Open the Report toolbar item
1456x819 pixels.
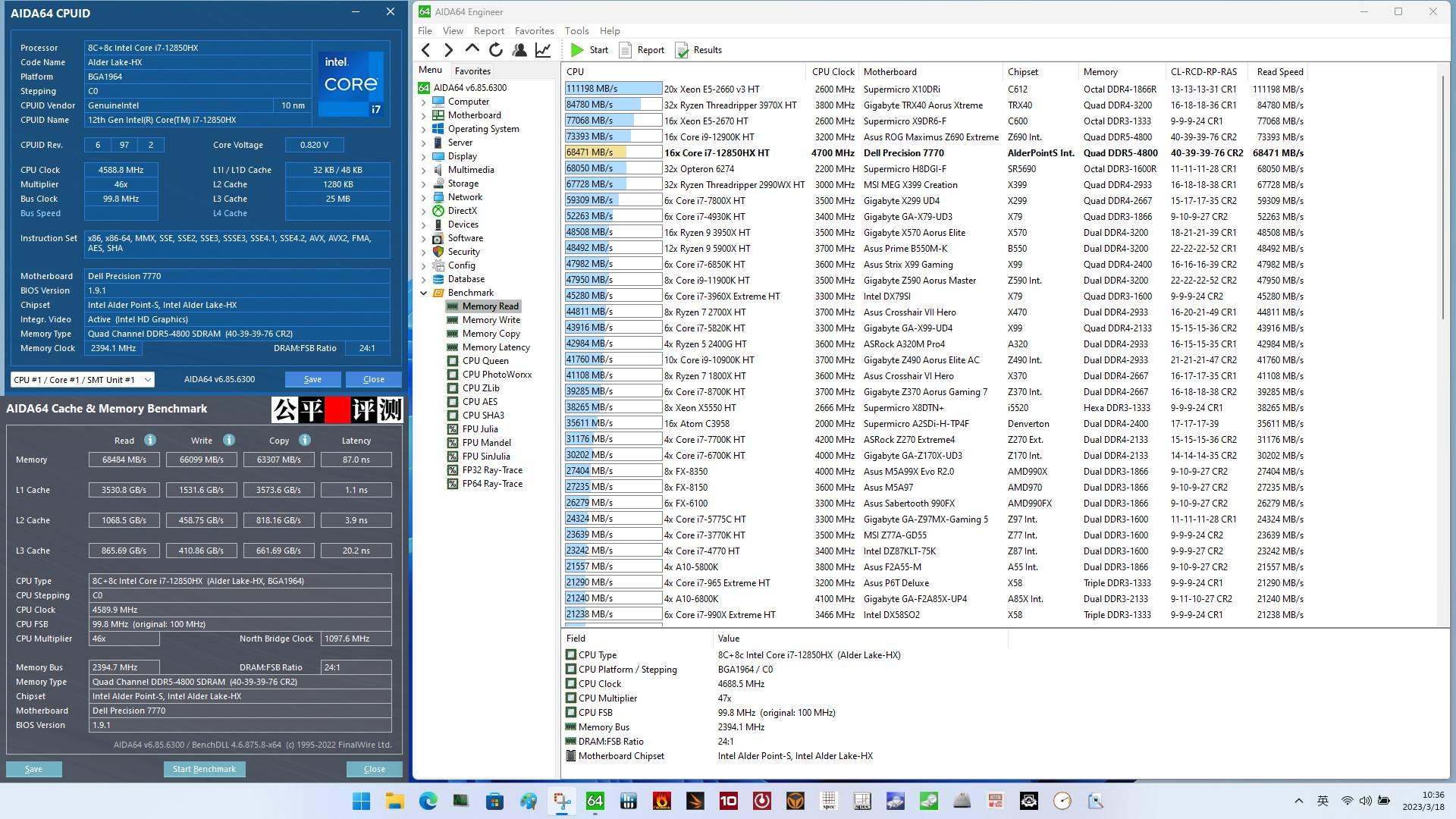click(x=642, y=50)
